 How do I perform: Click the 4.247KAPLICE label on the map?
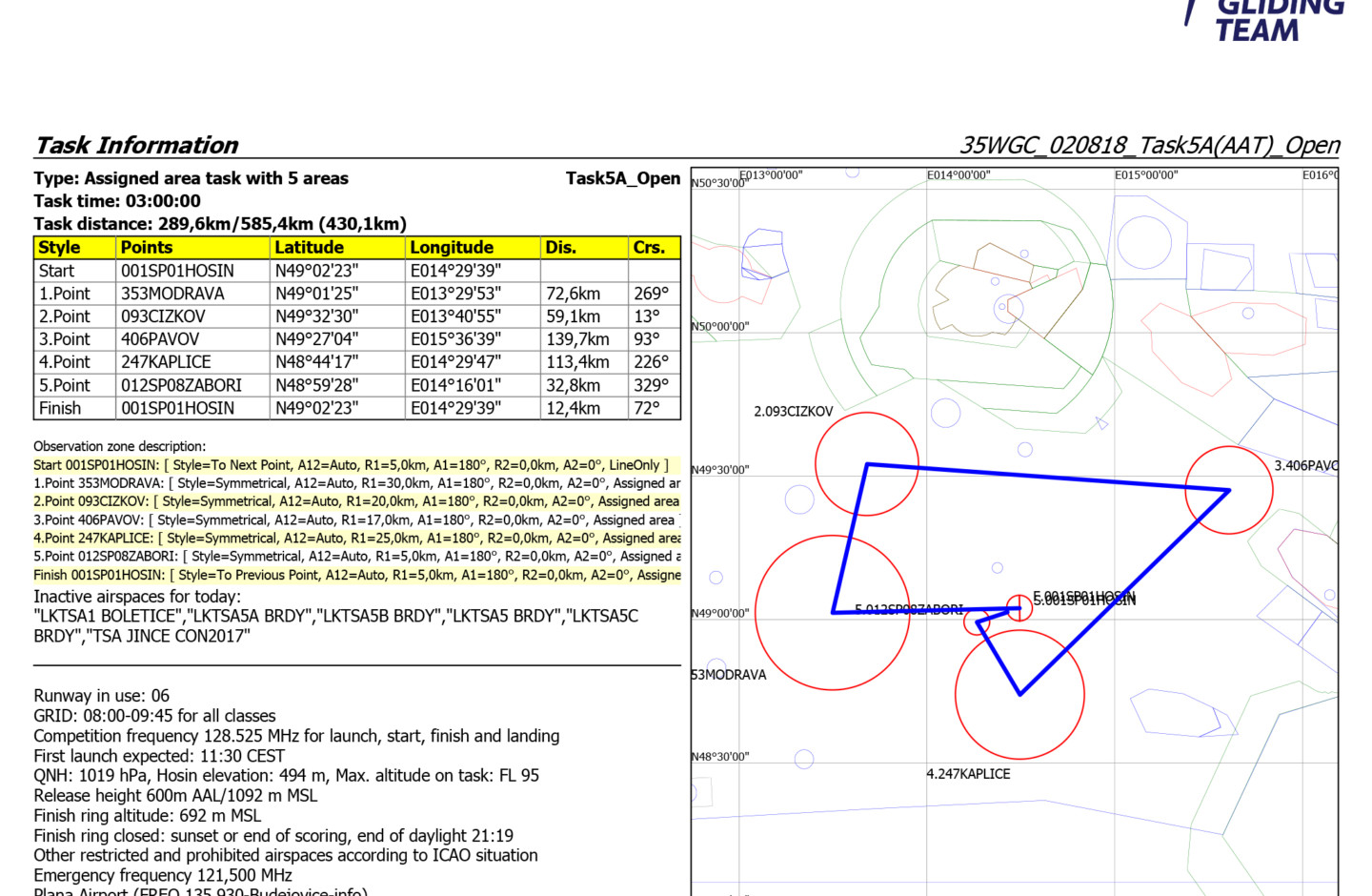(x=968, y=774)
